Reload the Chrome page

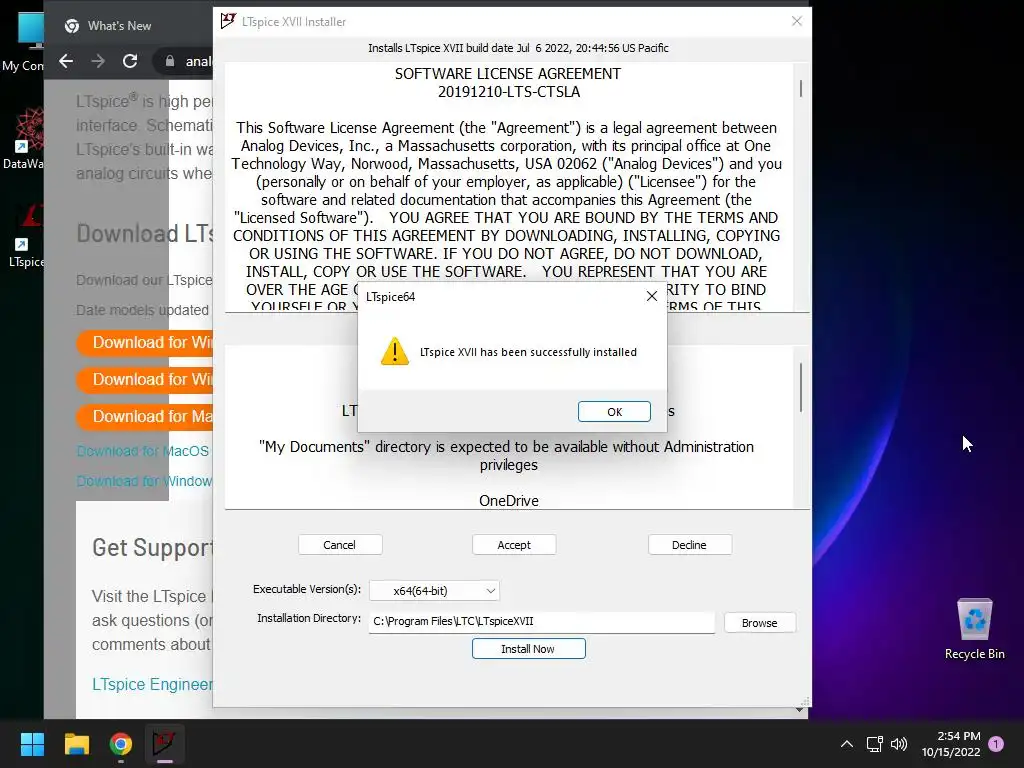pos(130,61)
